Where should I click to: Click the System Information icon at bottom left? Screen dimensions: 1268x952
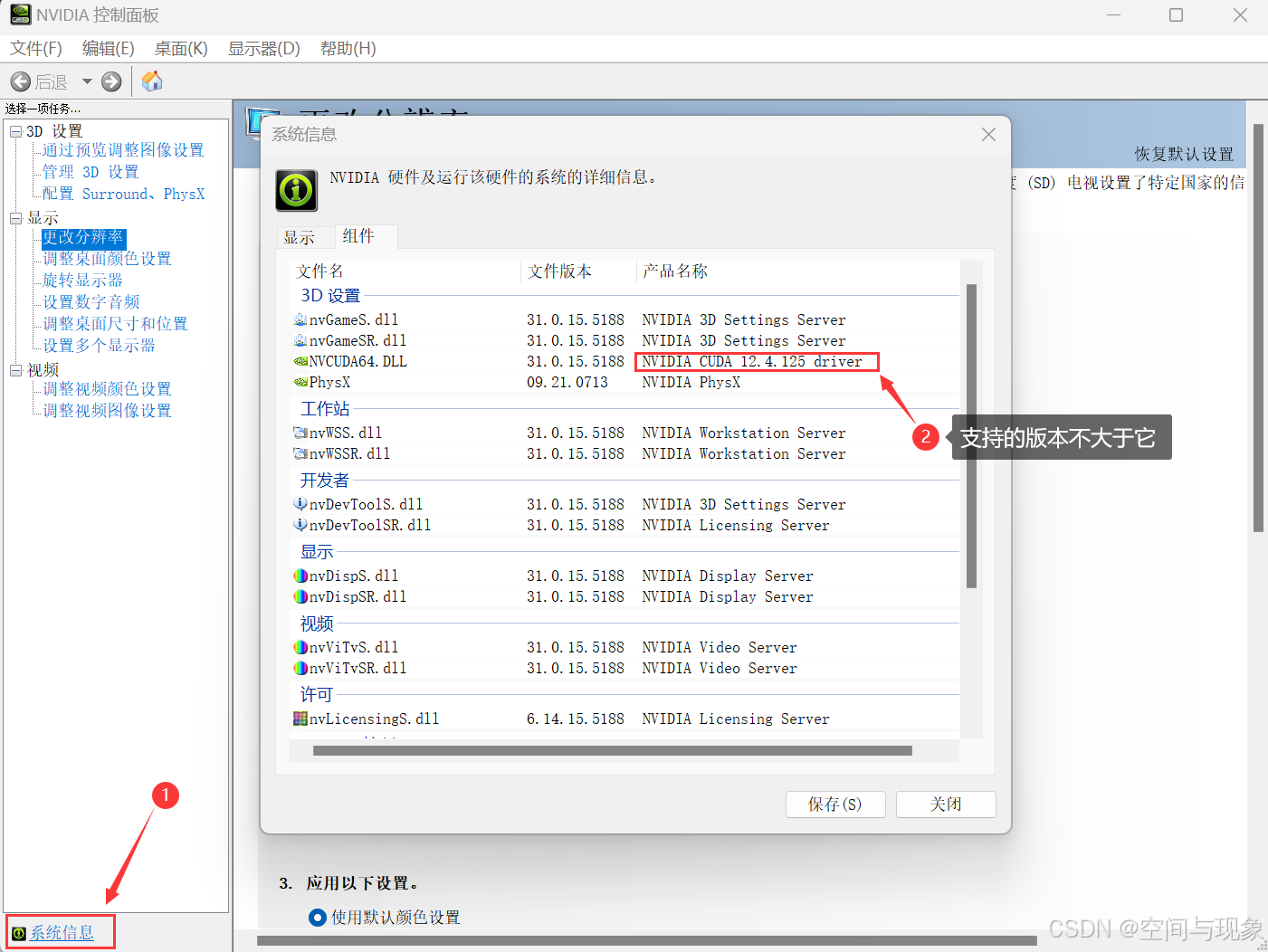[x=19, y=933]
